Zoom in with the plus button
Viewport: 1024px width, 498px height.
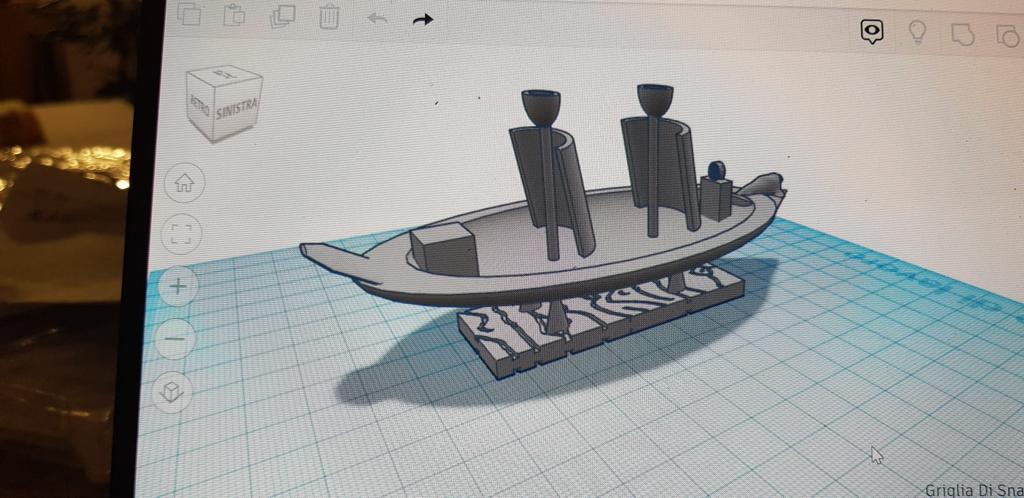pos(178,286)
